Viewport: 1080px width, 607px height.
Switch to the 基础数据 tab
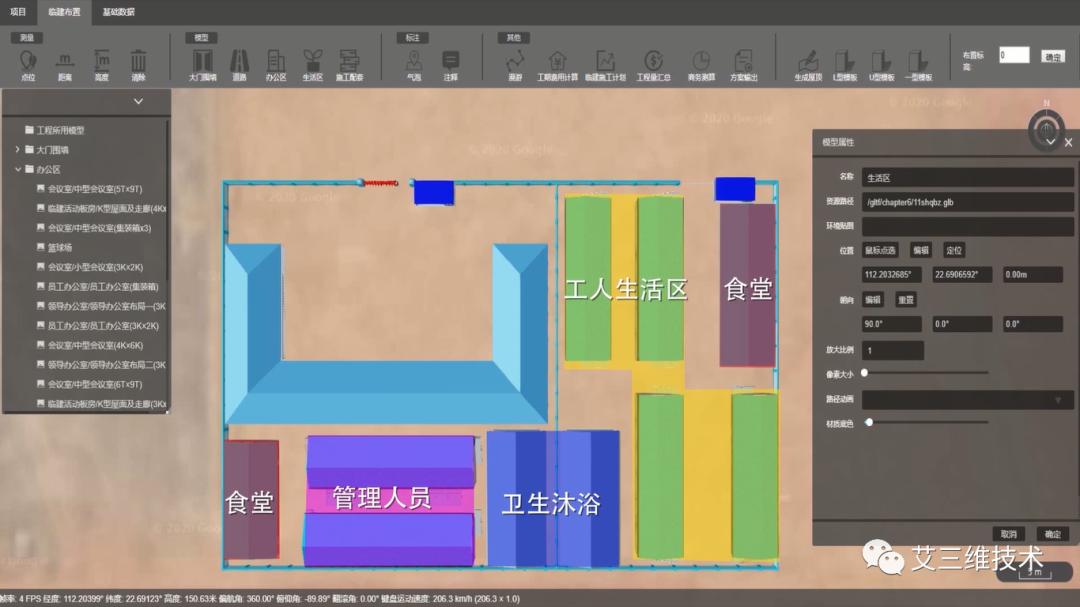click(x=120, y=13)
